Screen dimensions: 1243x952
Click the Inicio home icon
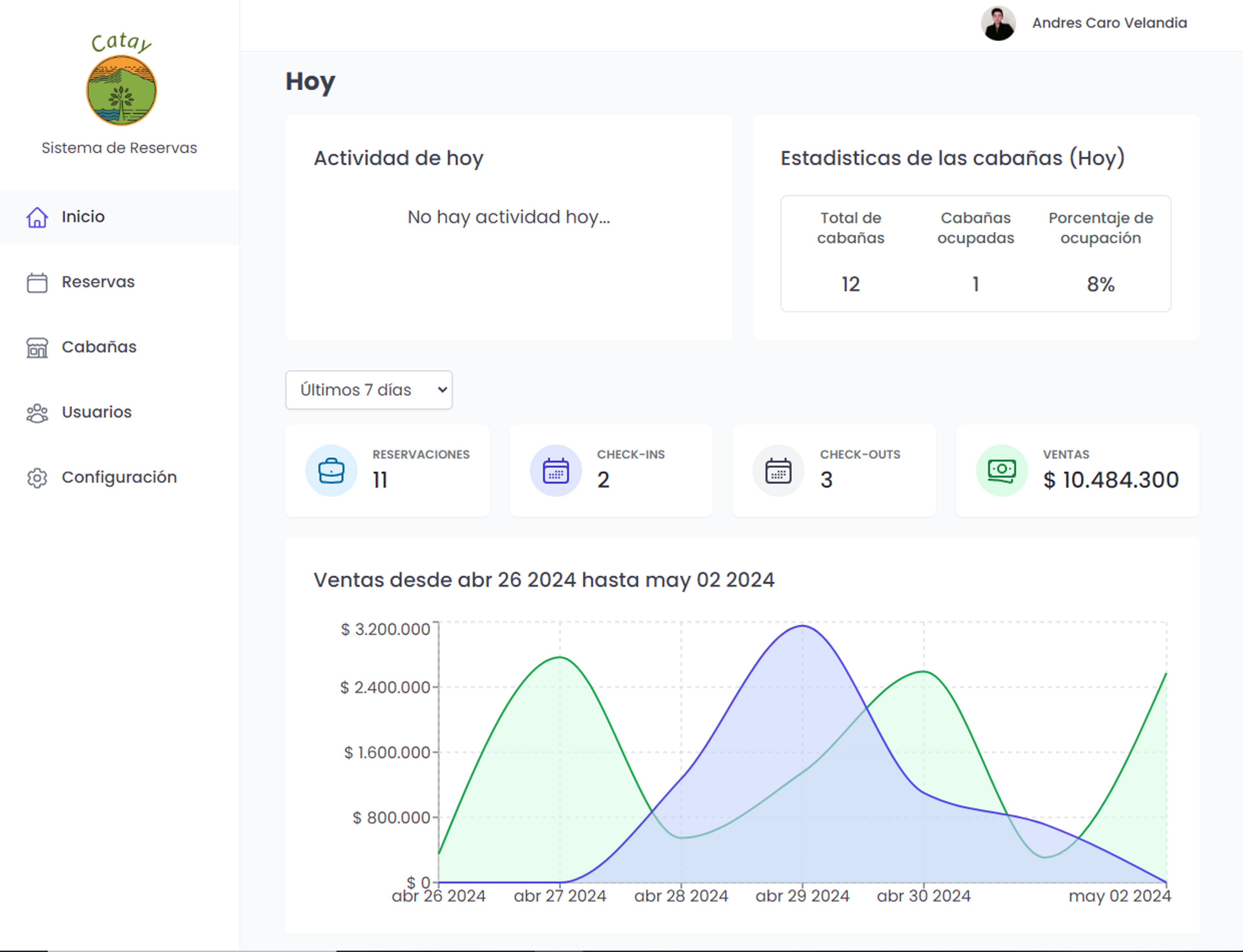coord(37,217)
